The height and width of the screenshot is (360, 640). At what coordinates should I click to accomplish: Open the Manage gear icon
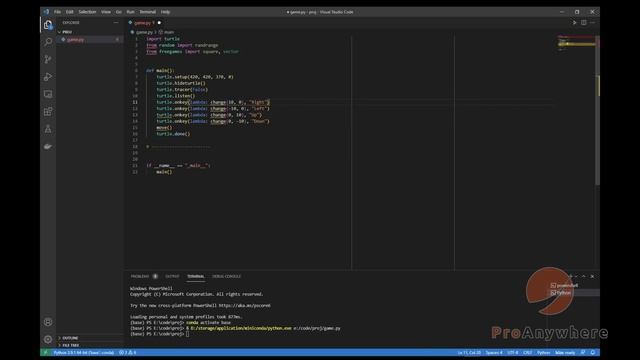pos(48,339)
